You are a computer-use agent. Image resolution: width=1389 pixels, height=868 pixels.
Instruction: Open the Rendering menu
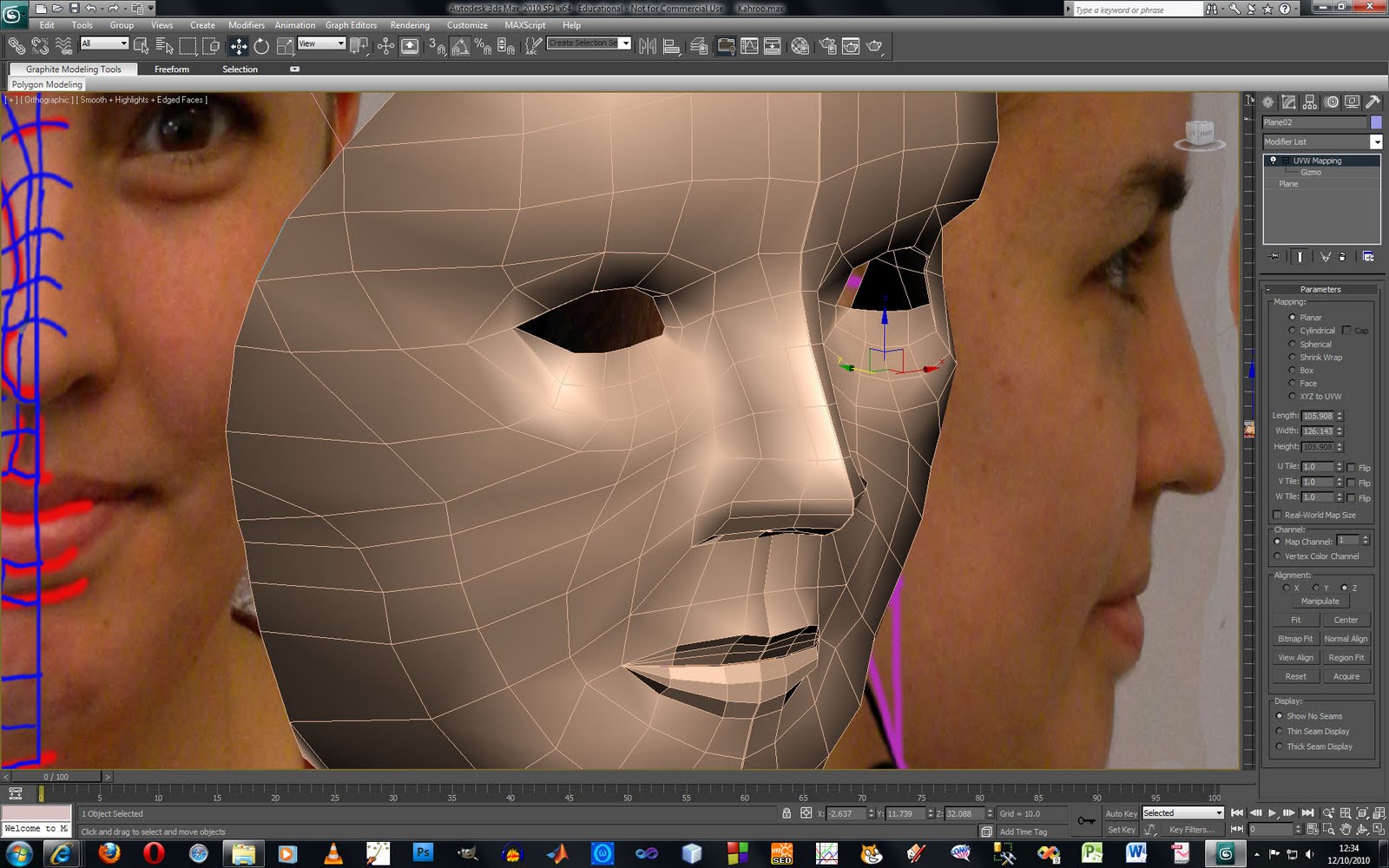coord(410,25)
